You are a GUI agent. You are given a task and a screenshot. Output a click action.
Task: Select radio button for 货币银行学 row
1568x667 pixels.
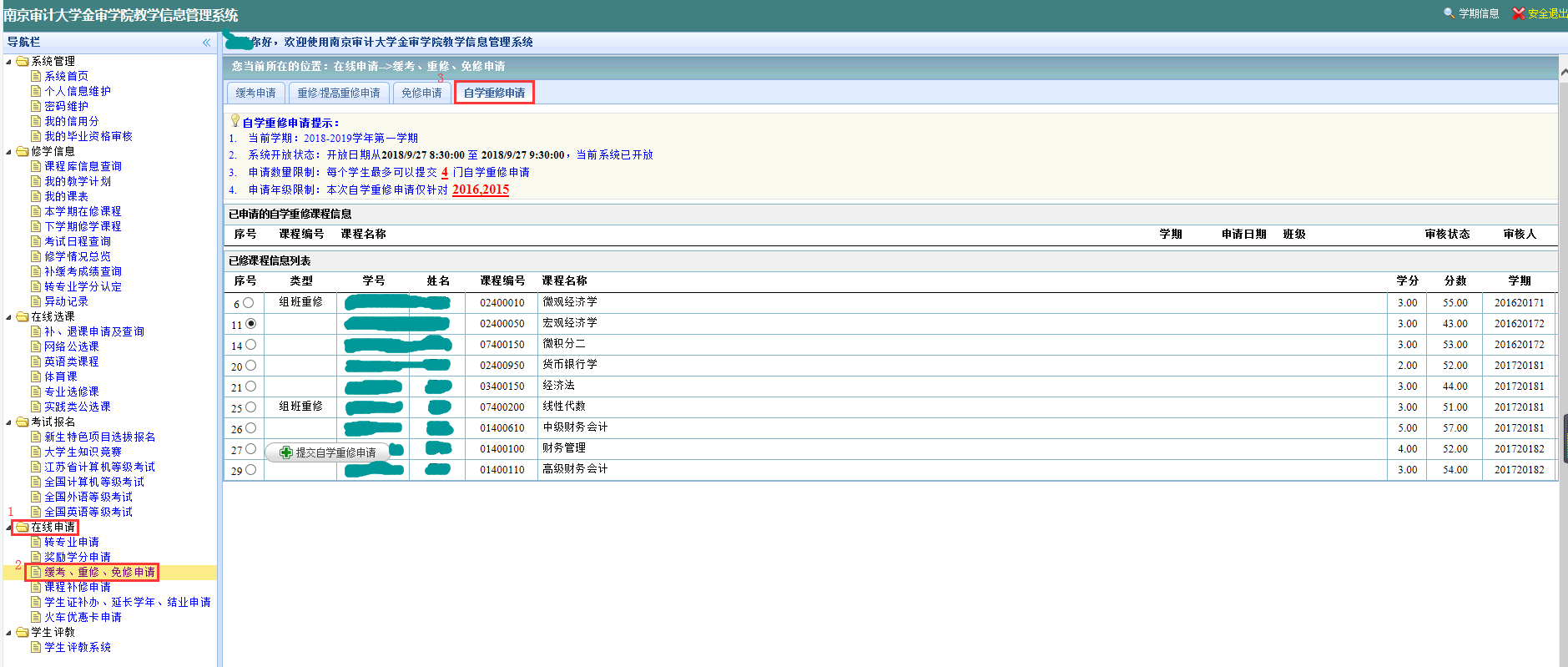pos(250,366)
